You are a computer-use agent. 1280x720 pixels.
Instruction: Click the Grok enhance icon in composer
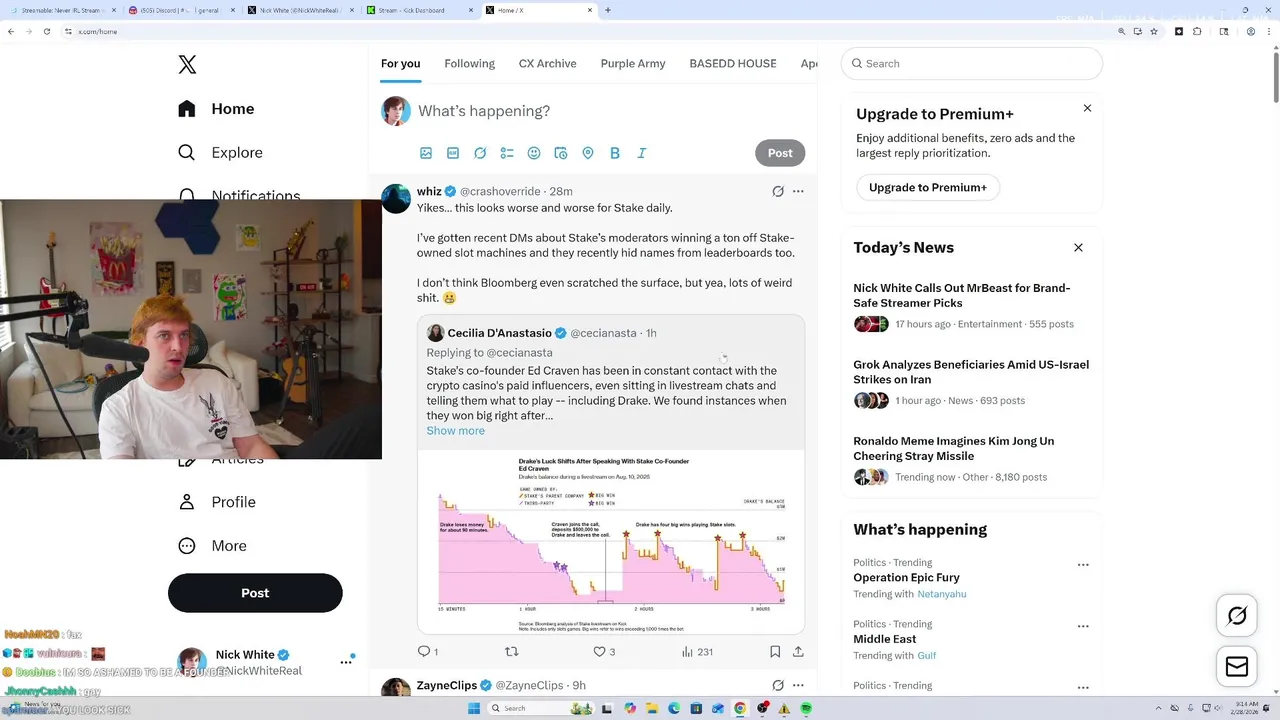pyautogui.click(x=480, y=153)
